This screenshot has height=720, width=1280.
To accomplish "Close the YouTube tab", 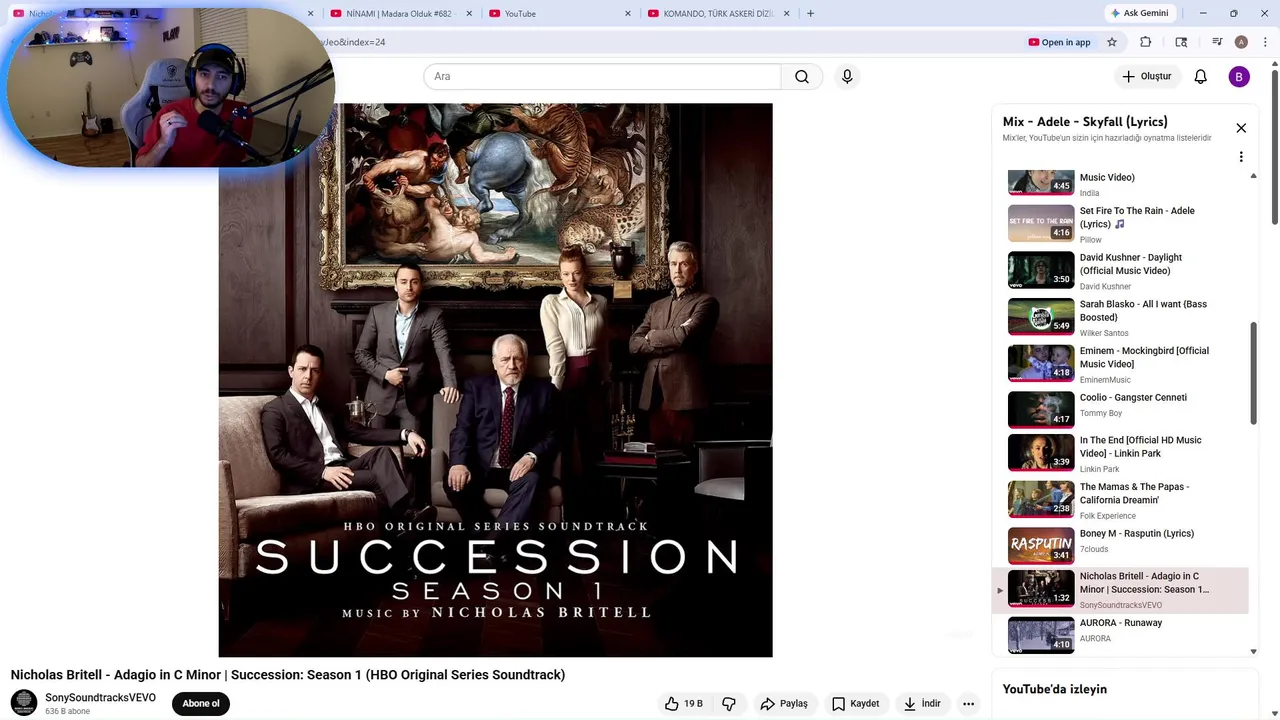I will pos(628,13).
